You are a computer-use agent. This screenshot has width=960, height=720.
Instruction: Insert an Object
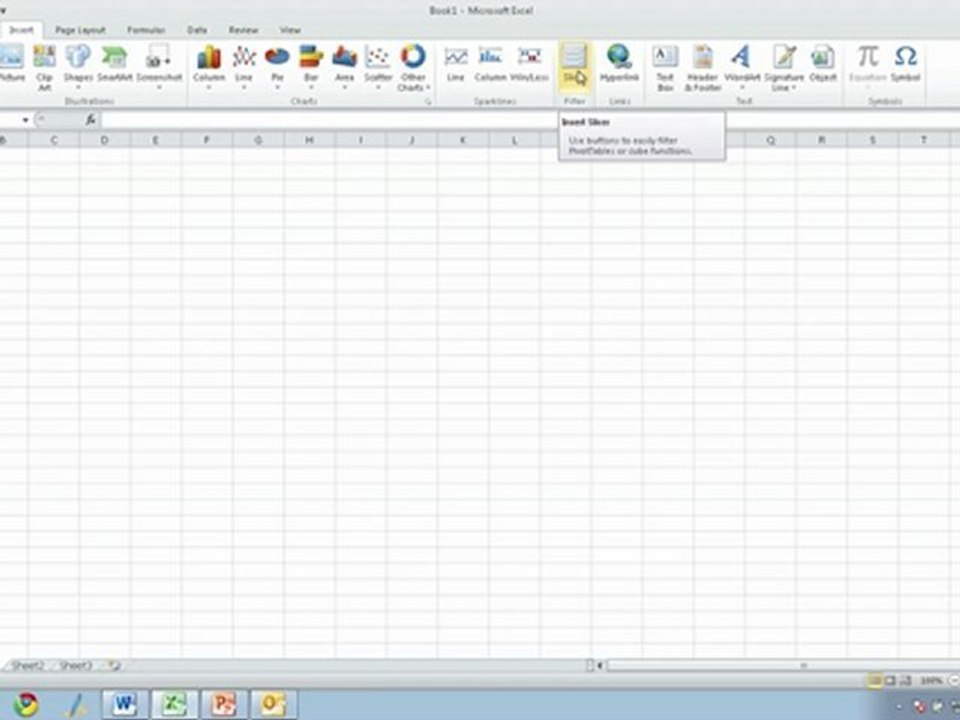(822, 64)
